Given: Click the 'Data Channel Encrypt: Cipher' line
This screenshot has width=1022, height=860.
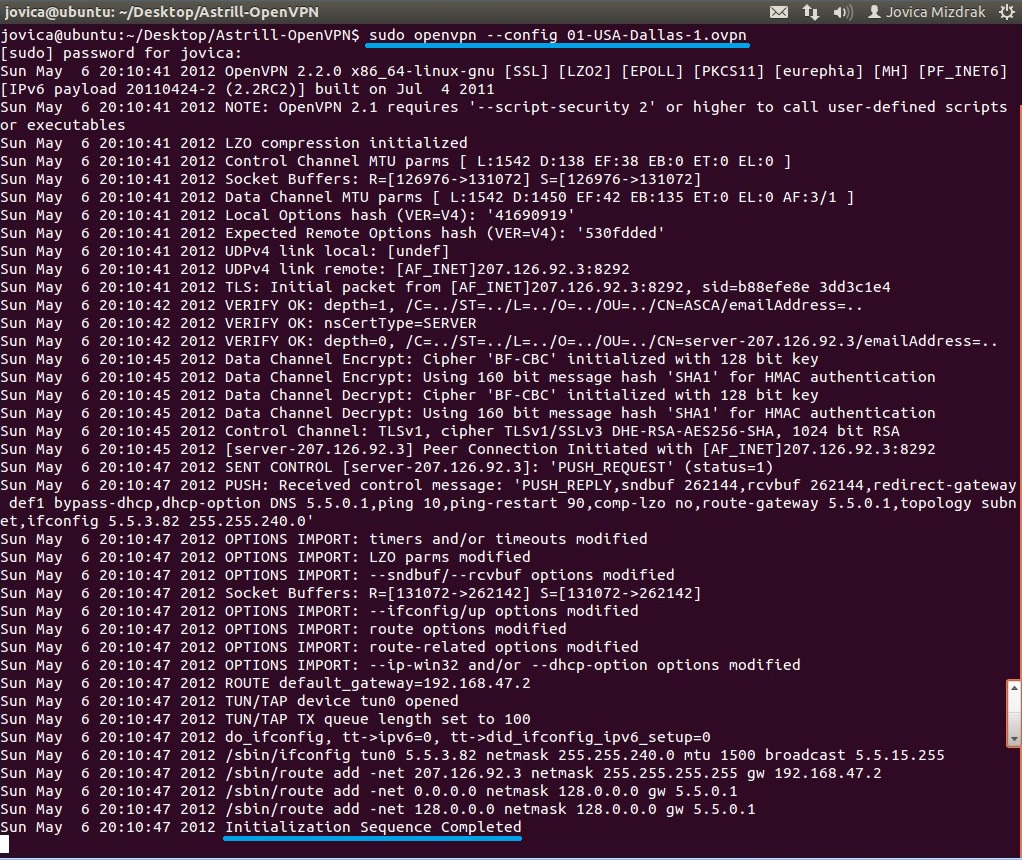Looking at the screenshot, I should 409,359.
